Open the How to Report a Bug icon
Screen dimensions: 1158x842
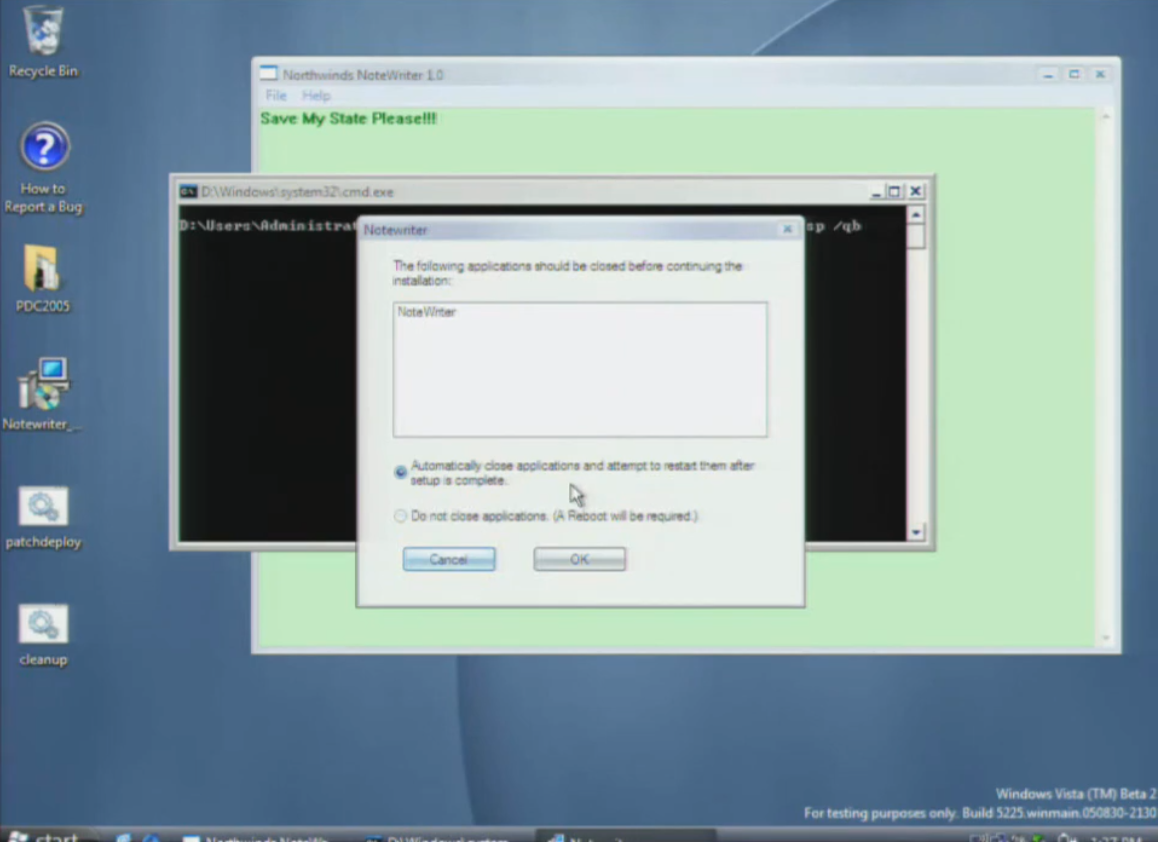pyautogui.click(x=44, y=168)
